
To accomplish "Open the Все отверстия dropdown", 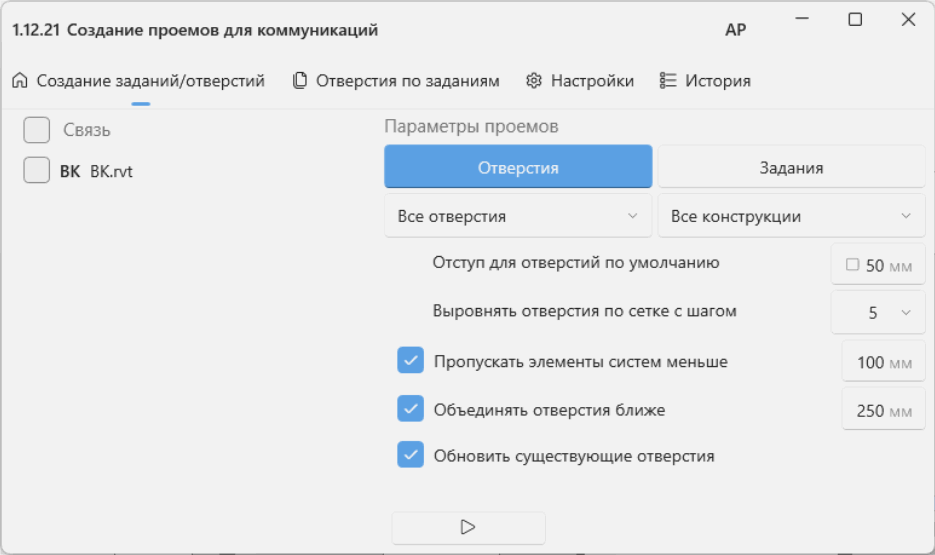I will [518, 216].
